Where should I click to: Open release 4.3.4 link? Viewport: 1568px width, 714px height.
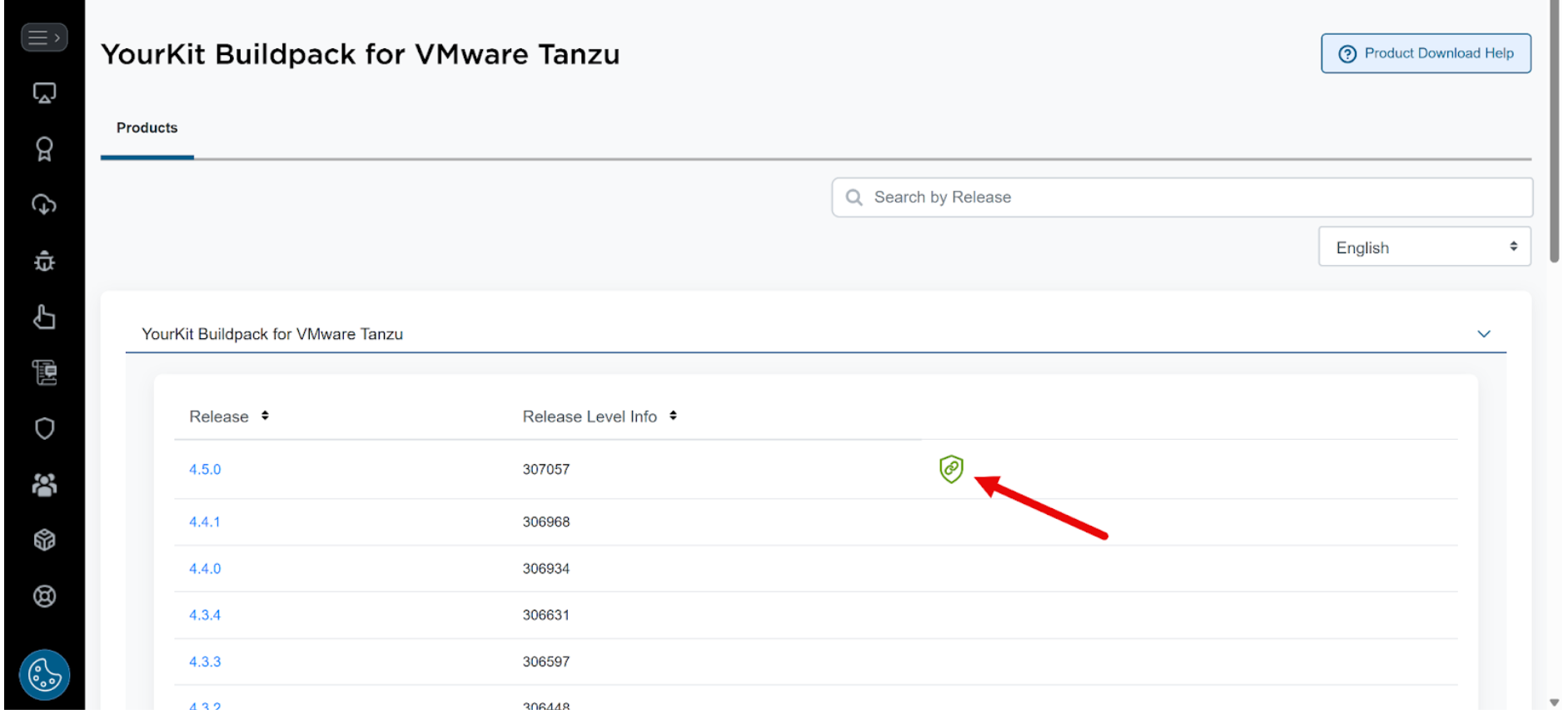pos(205,616)
